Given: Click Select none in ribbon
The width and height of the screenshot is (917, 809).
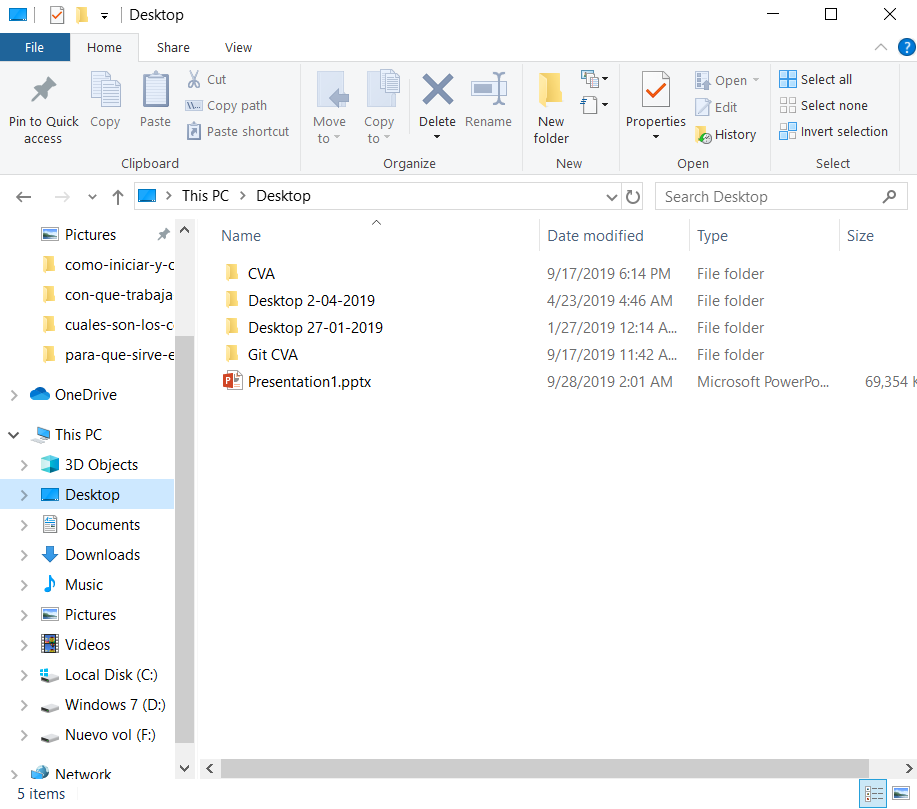Looking at the screenshot, I should click(823, 105).
